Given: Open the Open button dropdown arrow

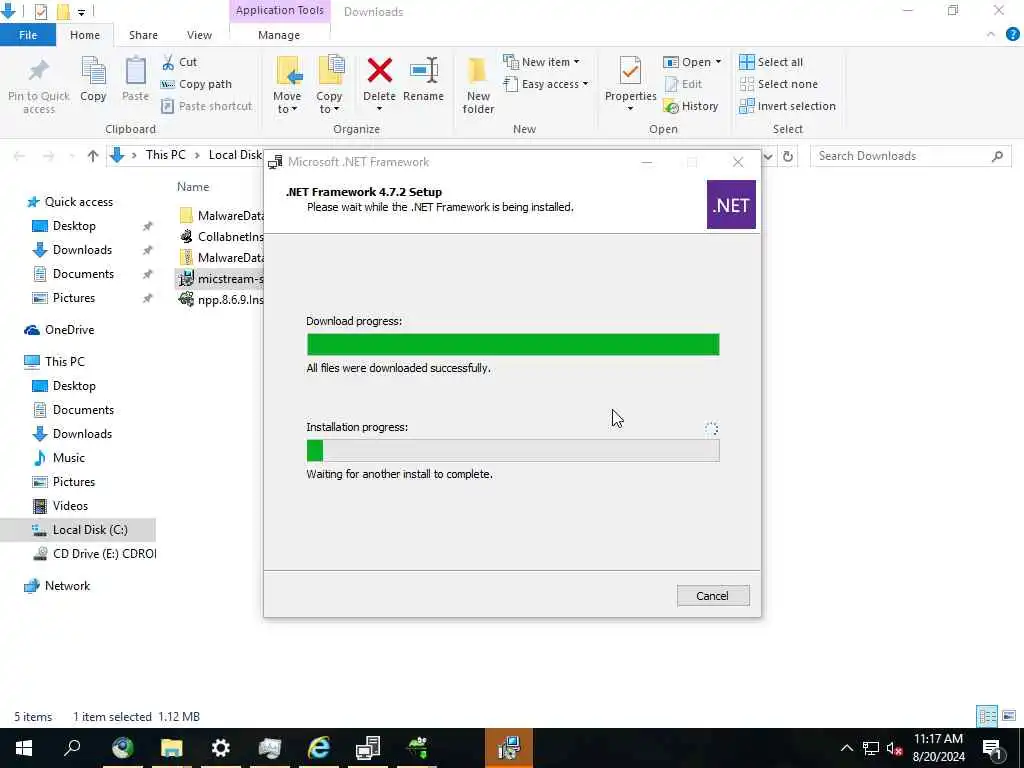Looking at the screenshot, I should pyautogui.click(x=718, y=62).
